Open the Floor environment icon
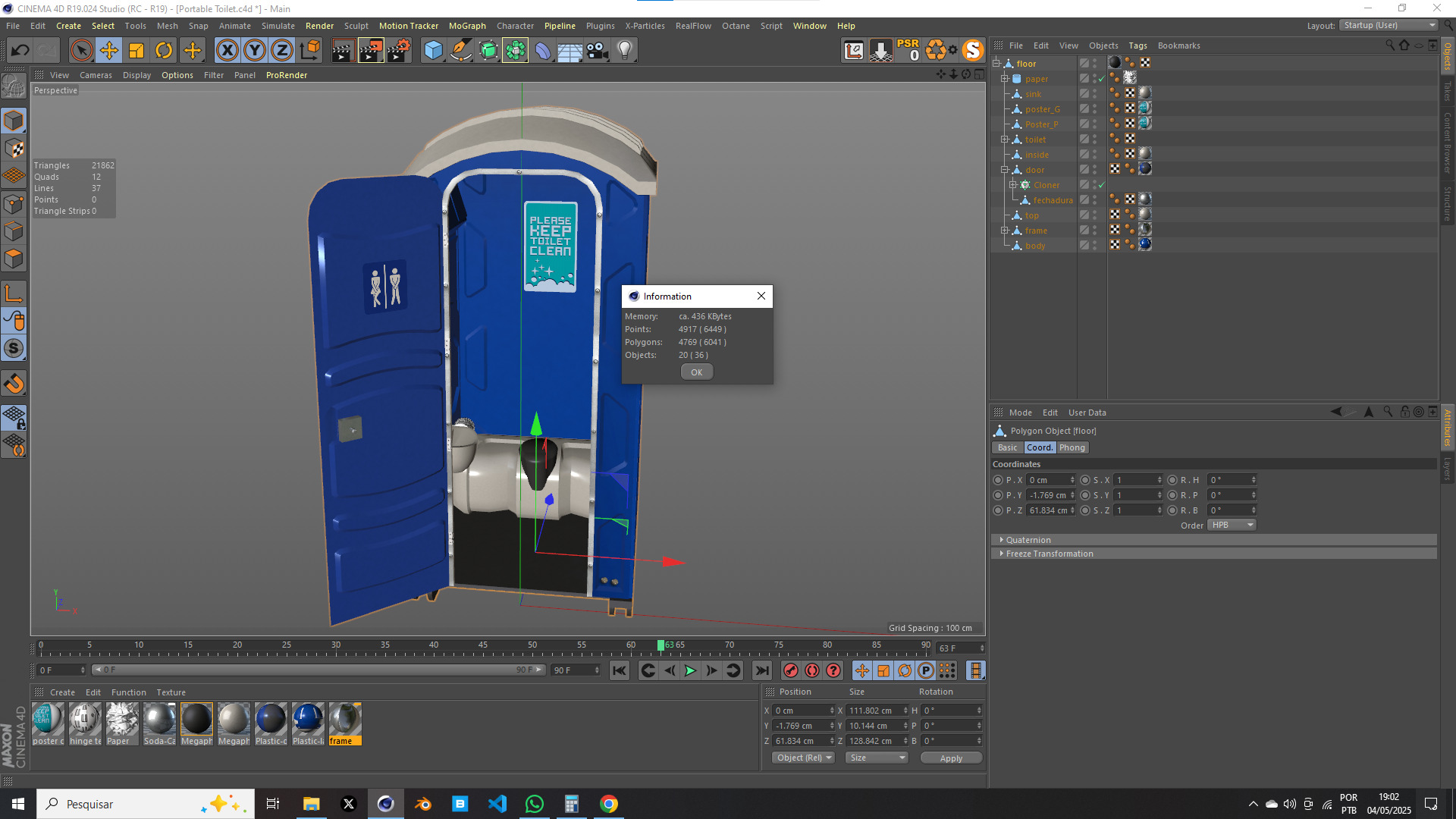The width and height of the screenshot is (1456, 819). point(570,51)
